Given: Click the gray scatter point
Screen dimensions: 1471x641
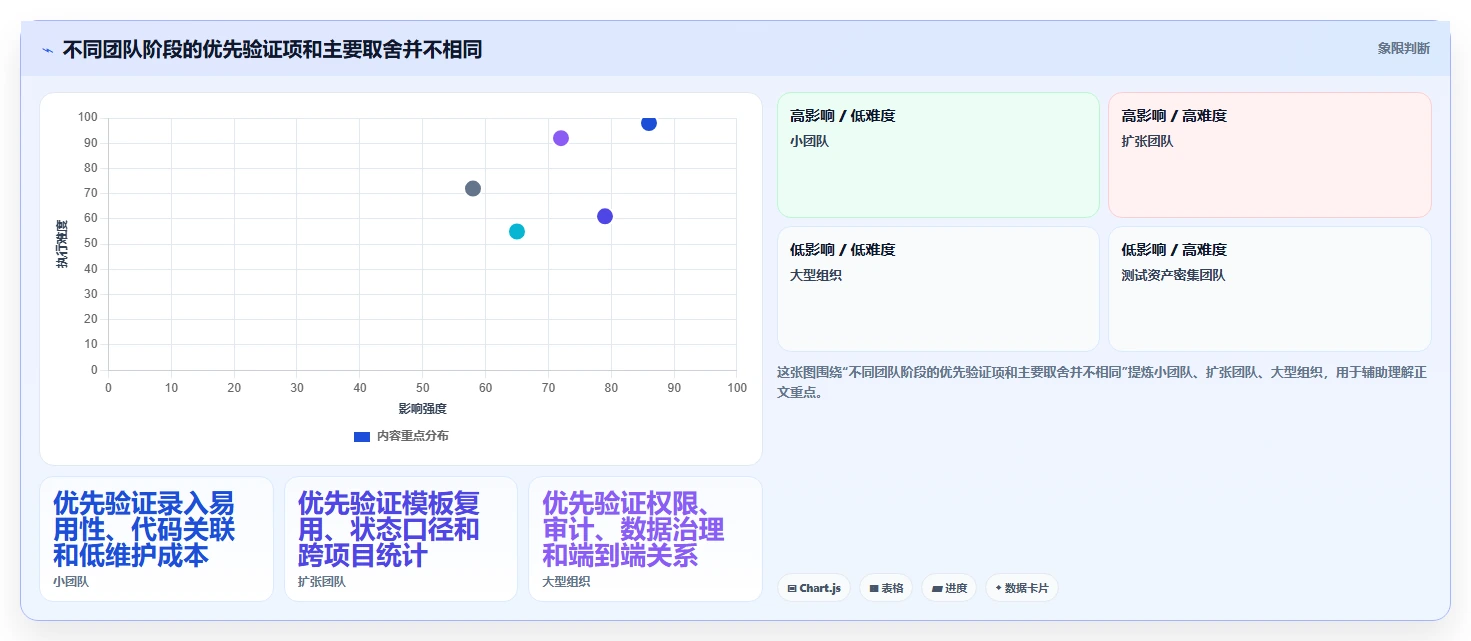Looking at the screenshot, I should pos(473,188).
